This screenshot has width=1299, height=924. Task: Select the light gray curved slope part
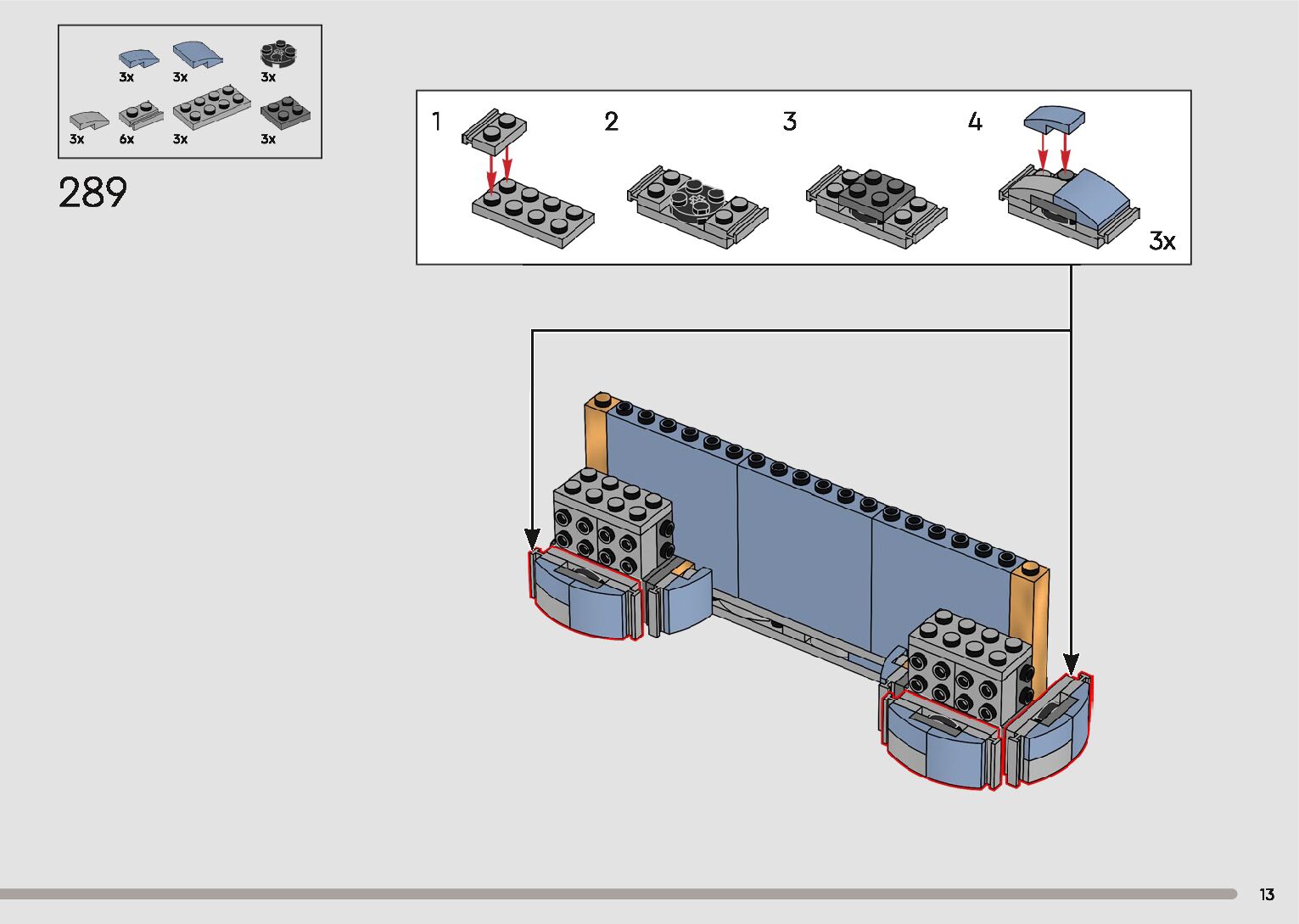tap(88, 120)
